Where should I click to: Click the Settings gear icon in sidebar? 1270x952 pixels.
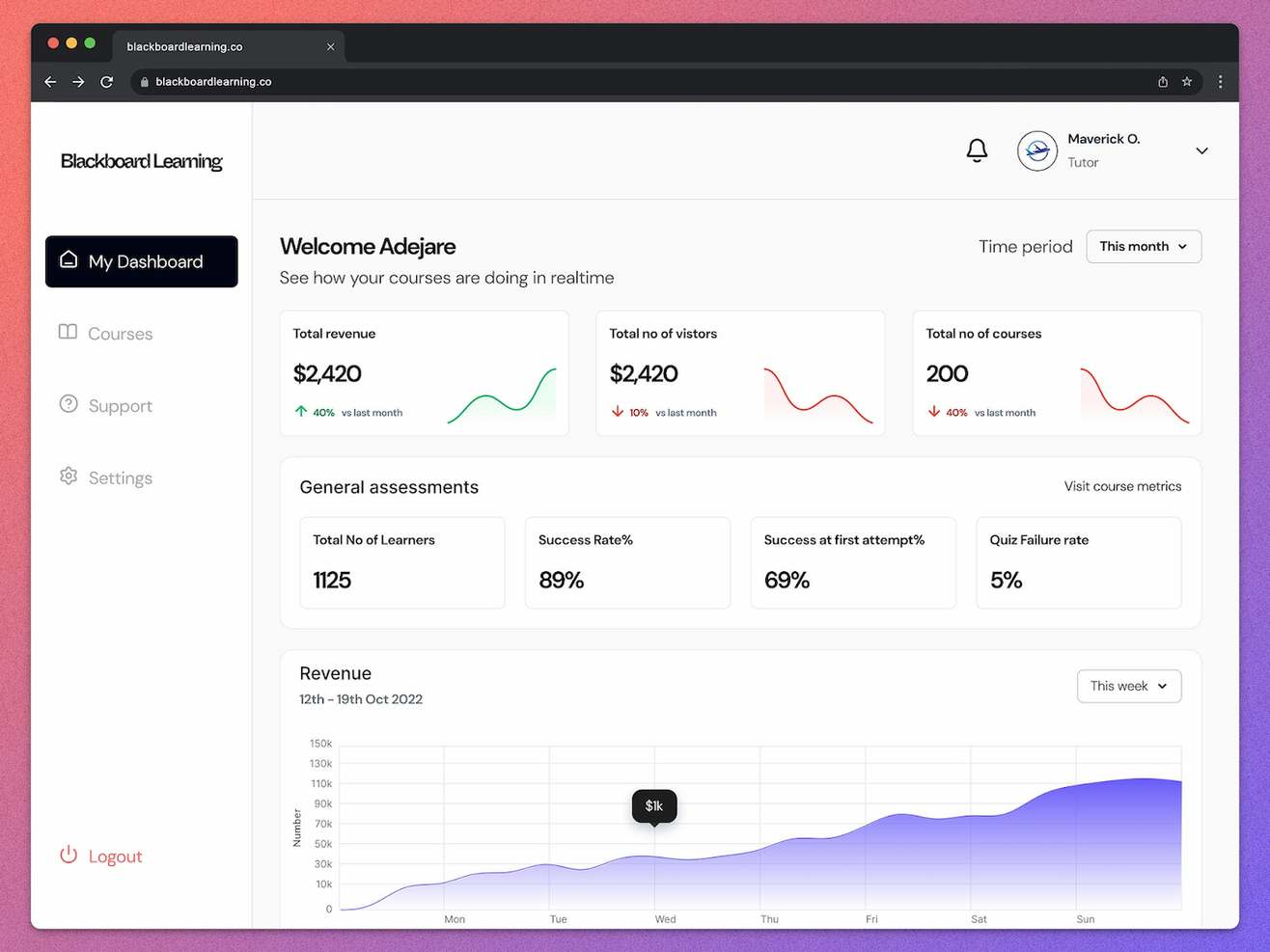point(69,476)
